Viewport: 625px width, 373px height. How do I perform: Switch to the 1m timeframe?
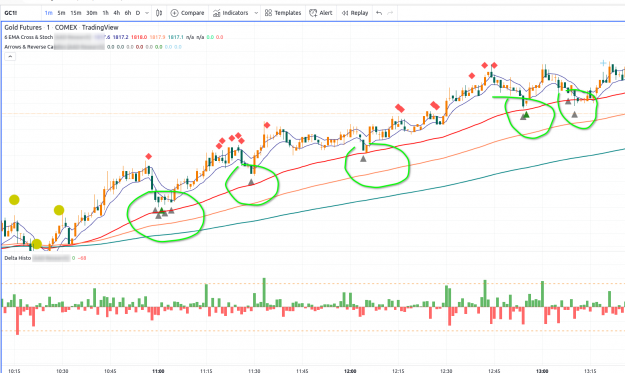(x=49, y=13)
